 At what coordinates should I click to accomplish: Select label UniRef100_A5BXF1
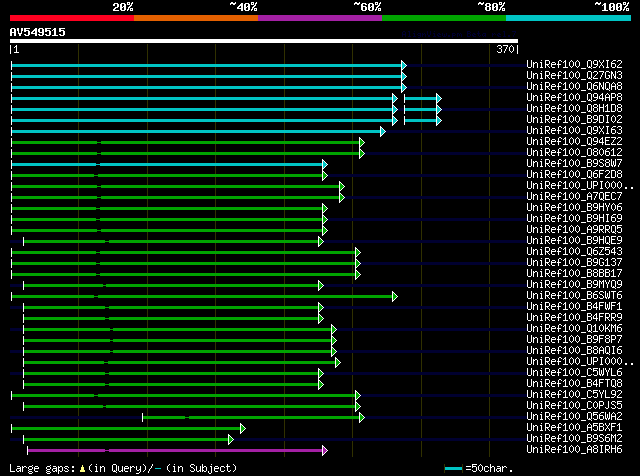pyautogui.click(x=574, y=428)
